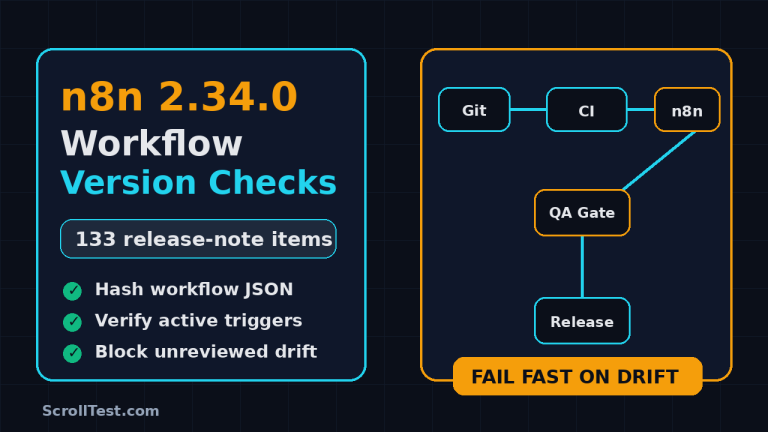Click the Version Checks heading
The image size is (768, 432).
click(198, 182)
